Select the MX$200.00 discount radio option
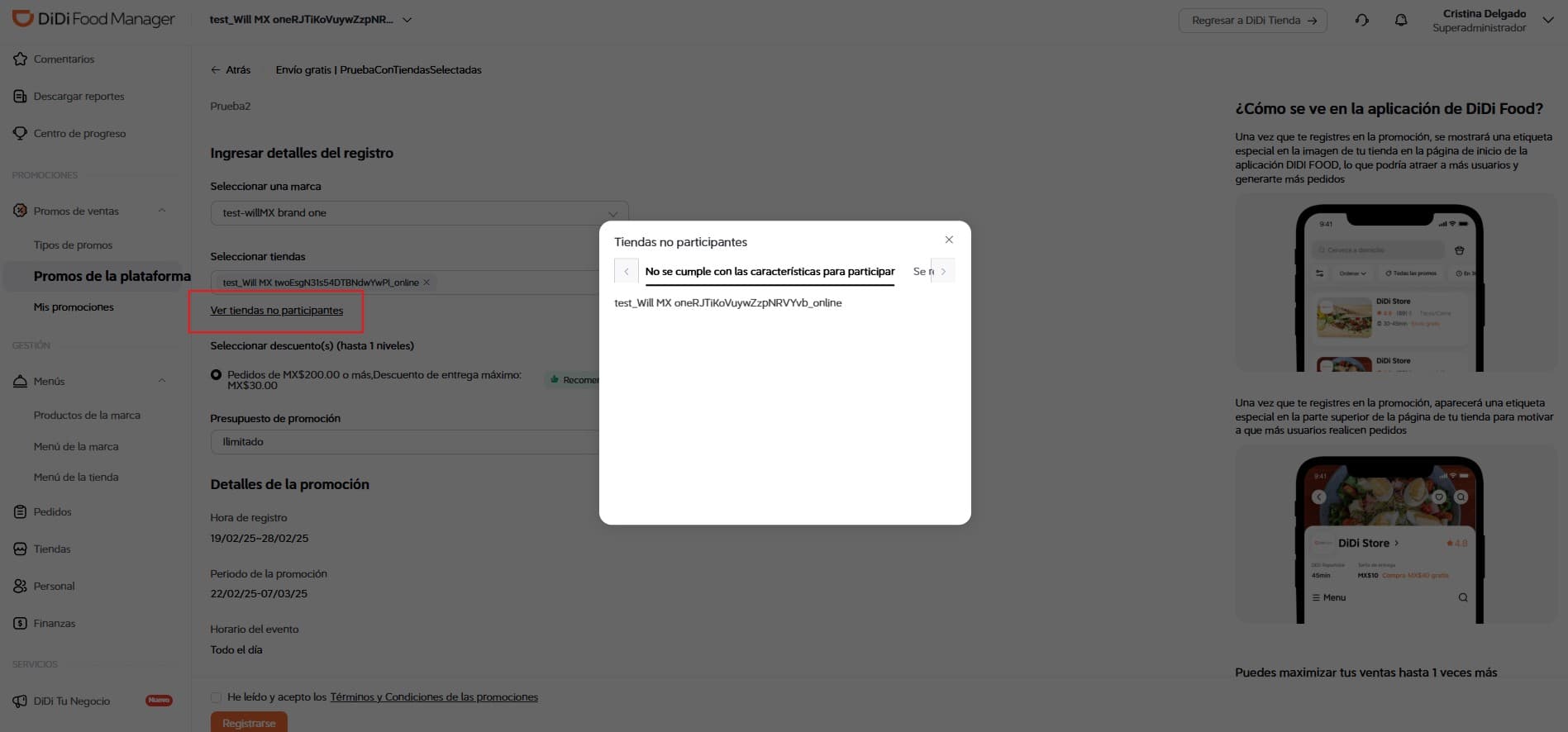The image size is (1568, 732). point(216,375)
